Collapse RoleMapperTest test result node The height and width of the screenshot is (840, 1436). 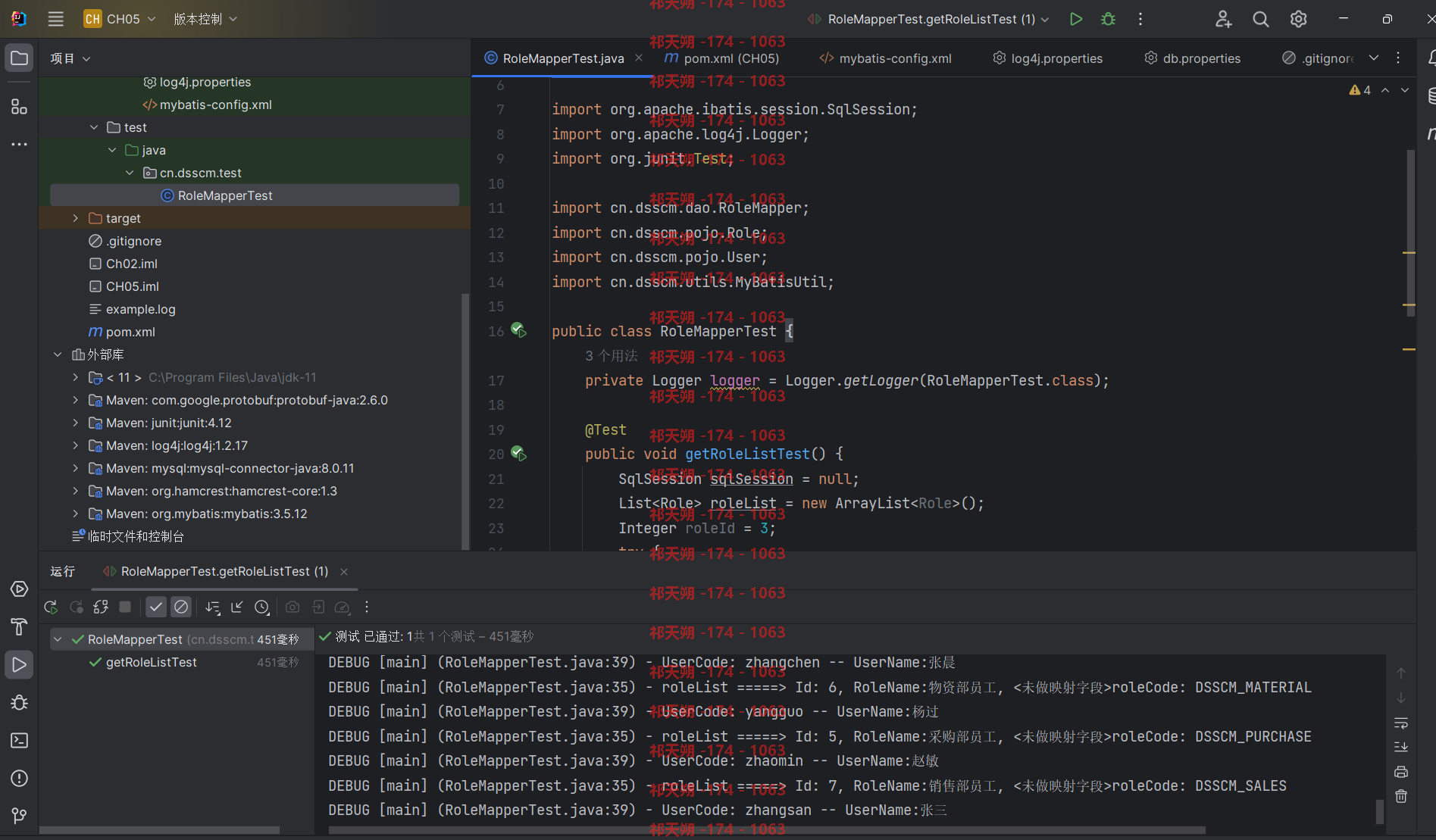58,639
